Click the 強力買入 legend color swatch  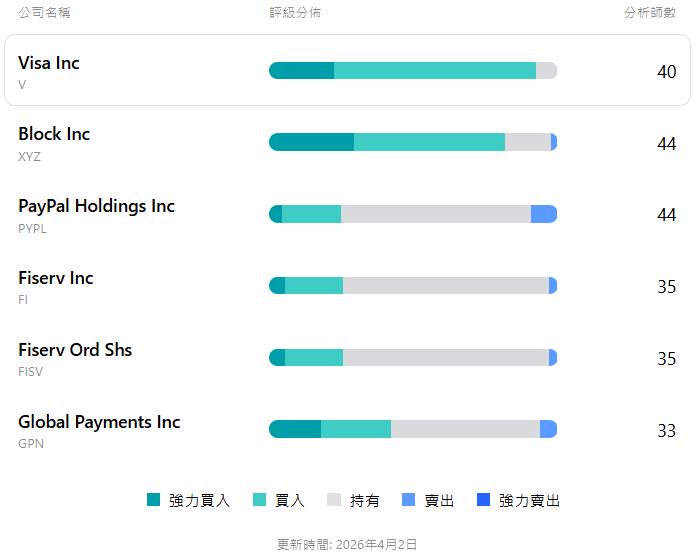tap(153, 500)
